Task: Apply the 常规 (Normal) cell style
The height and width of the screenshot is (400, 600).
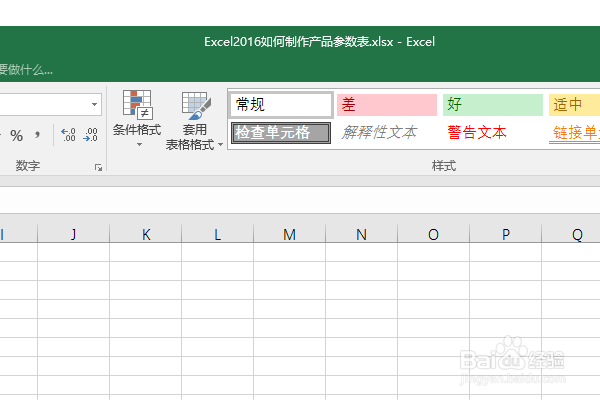Action: click(x=281, y=104)
